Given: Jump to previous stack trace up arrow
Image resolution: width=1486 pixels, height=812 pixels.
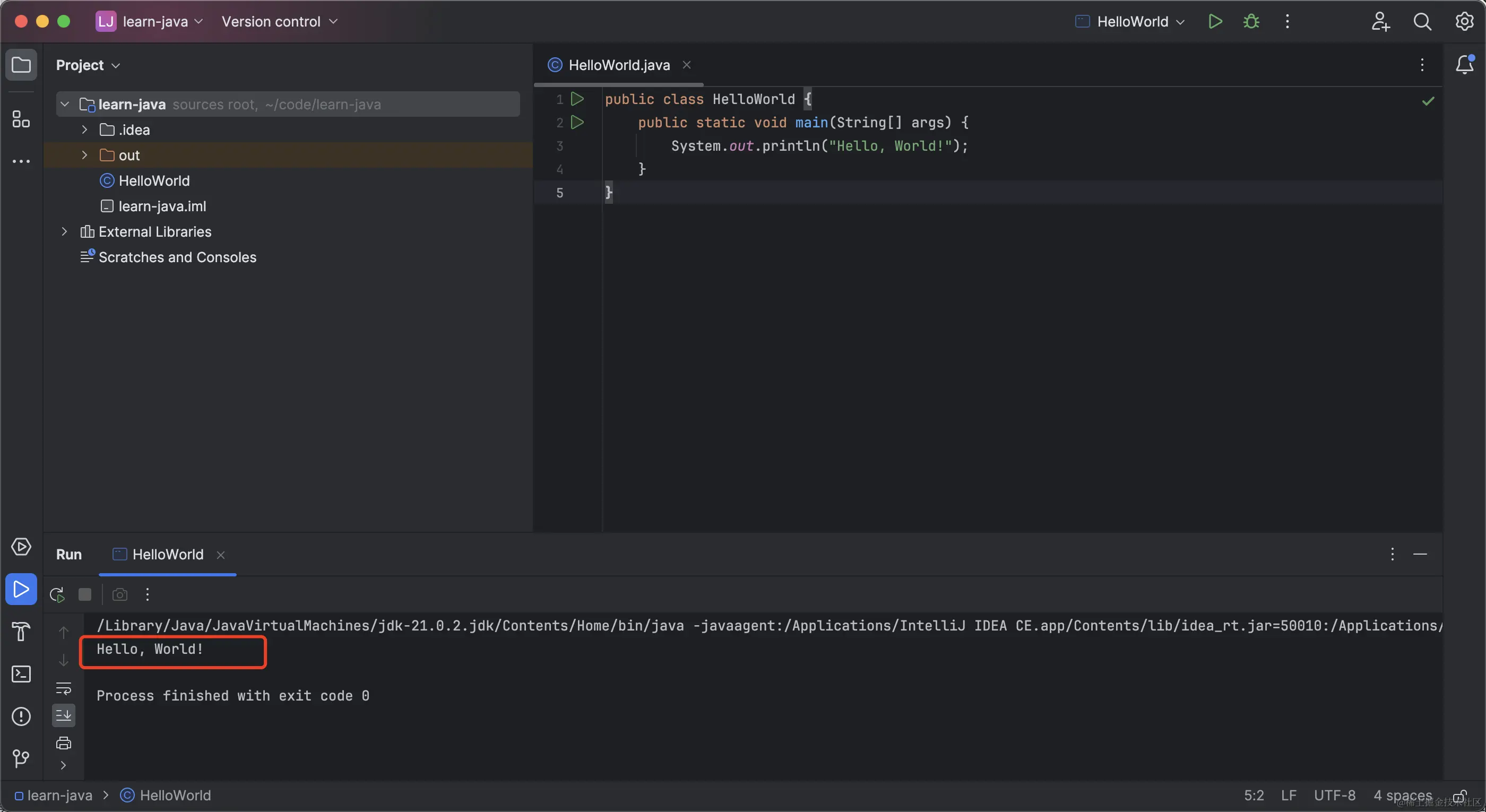Looking at the screenshot, I should click(64, 633).
